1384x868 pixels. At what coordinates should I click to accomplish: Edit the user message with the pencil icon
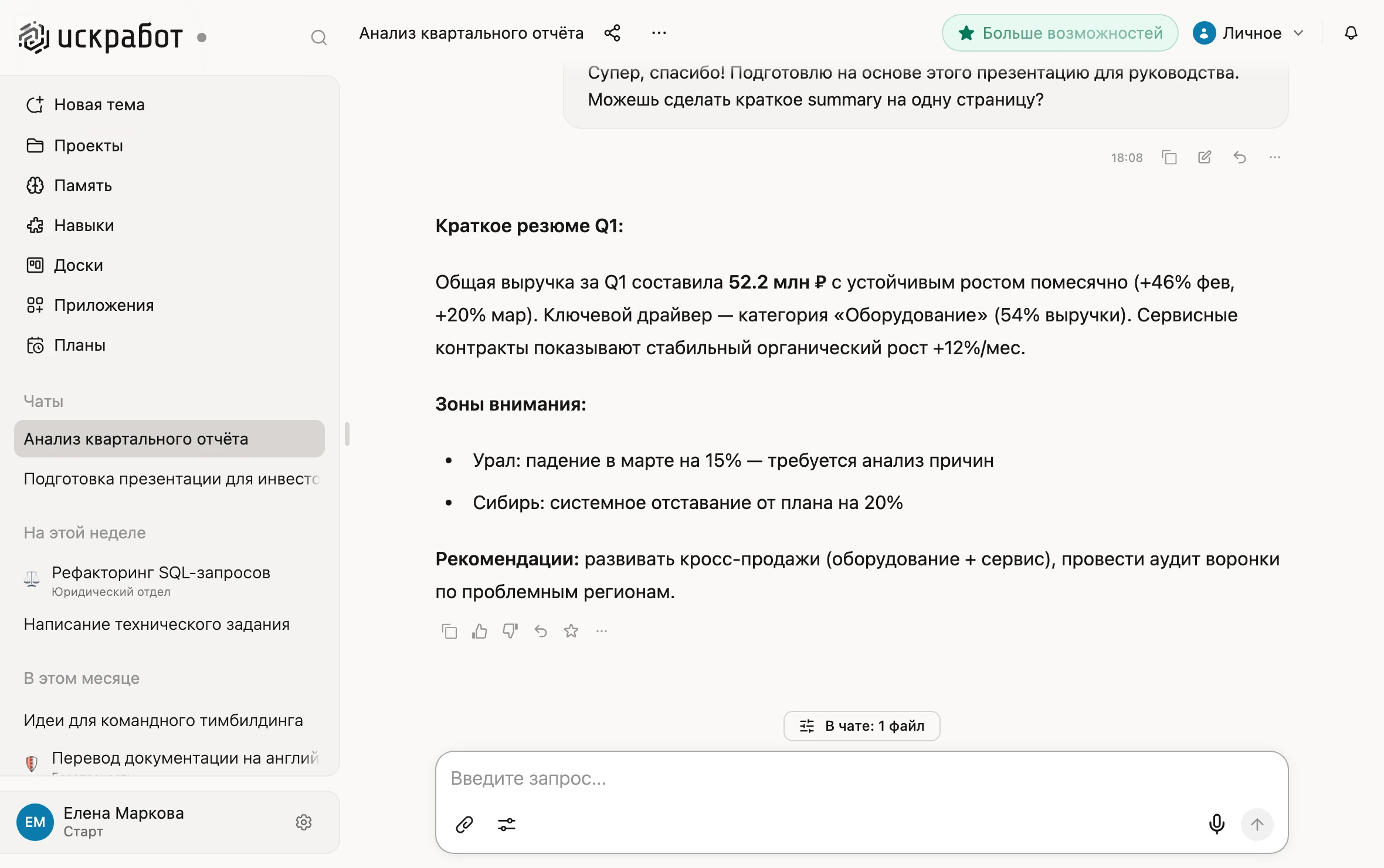coord(1205,157)
